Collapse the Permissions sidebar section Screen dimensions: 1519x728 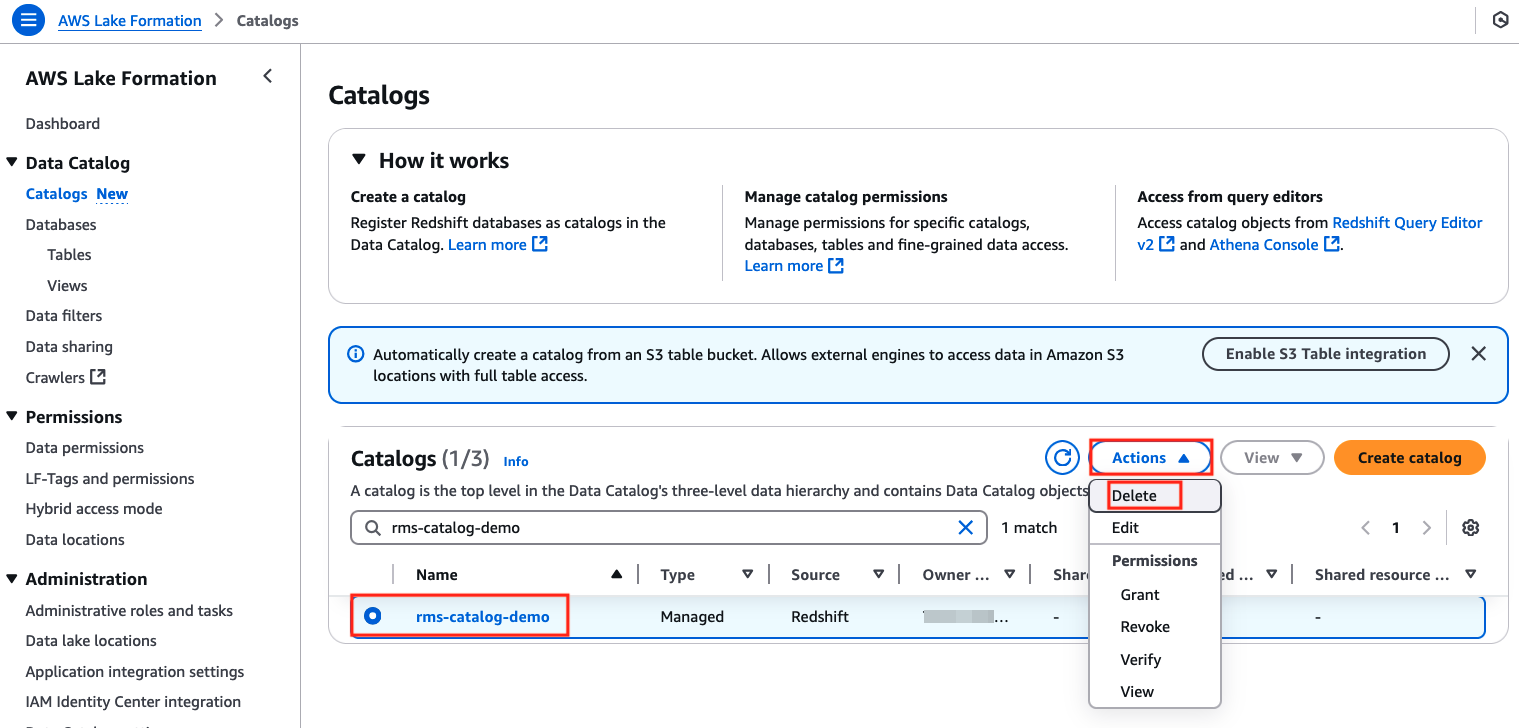pyautogui.click(x=12, y=417)
